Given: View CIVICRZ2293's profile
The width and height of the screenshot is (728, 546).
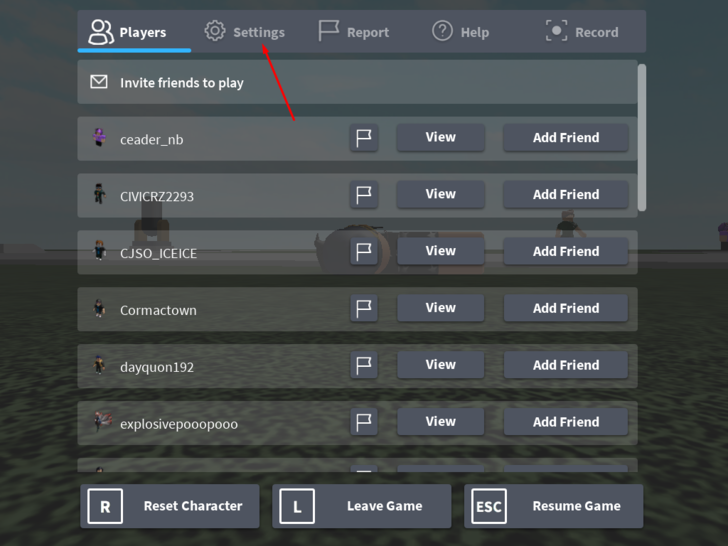Looking at the screenshot, I should tap(441, 194).
